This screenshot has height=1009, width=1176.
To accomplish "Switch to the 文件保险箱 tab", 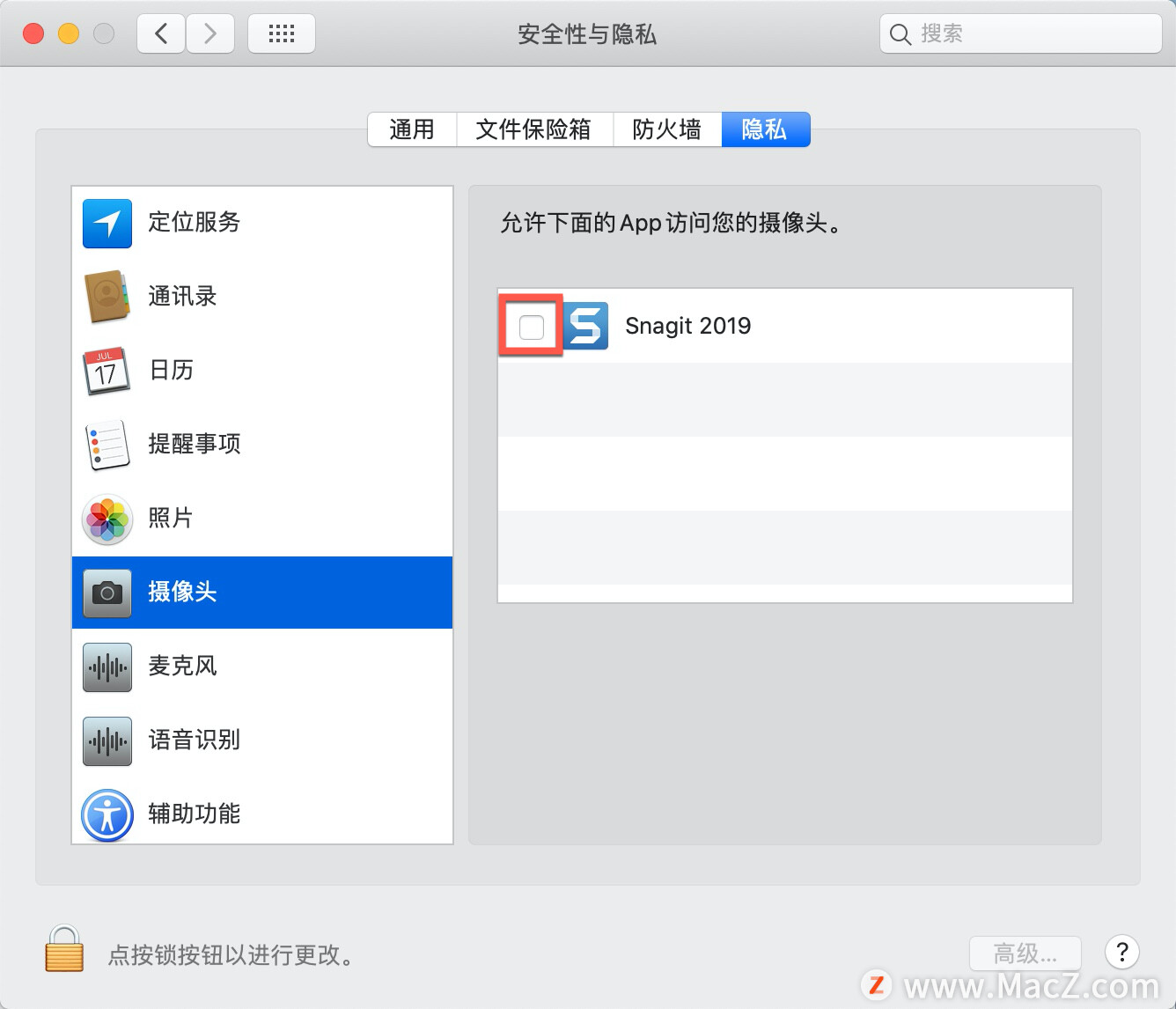I will [x=533, y=129].
